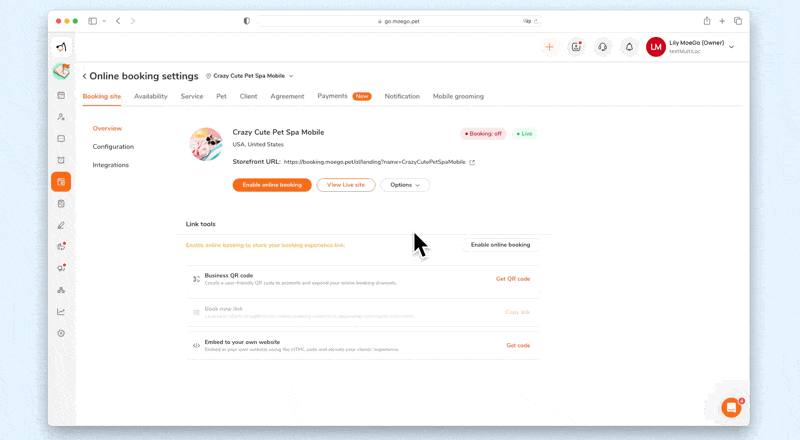Switch to the Booking site tab
Screen dimensions: 800x440
coord(102,96)
